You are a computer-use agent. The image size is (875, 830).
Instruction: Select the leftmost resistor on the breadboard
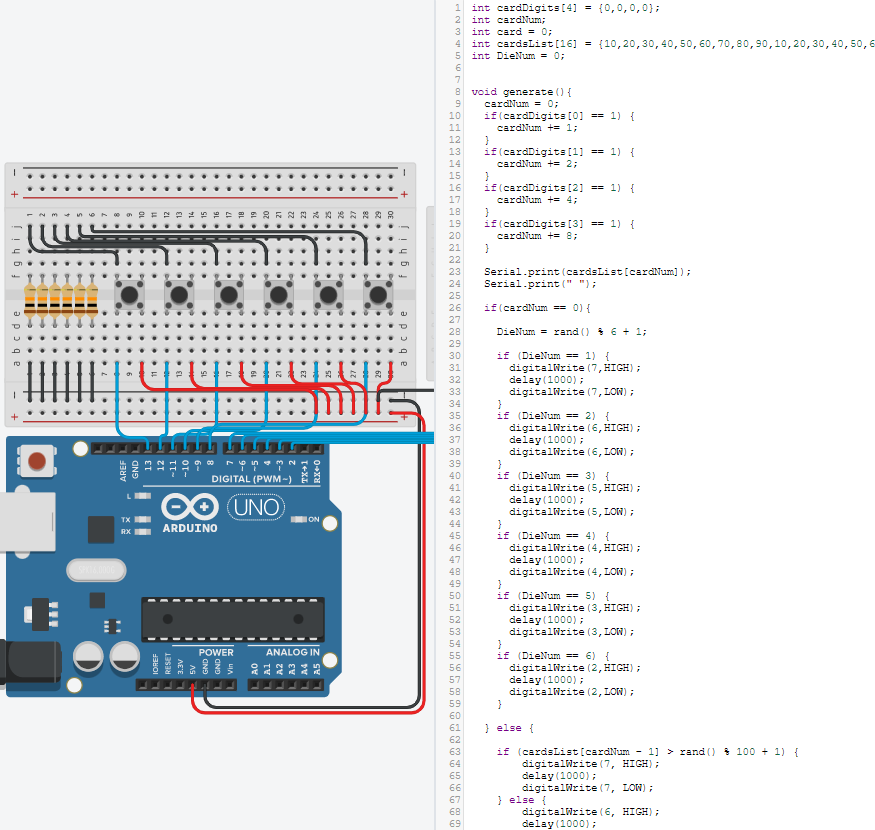pos(29,301)
